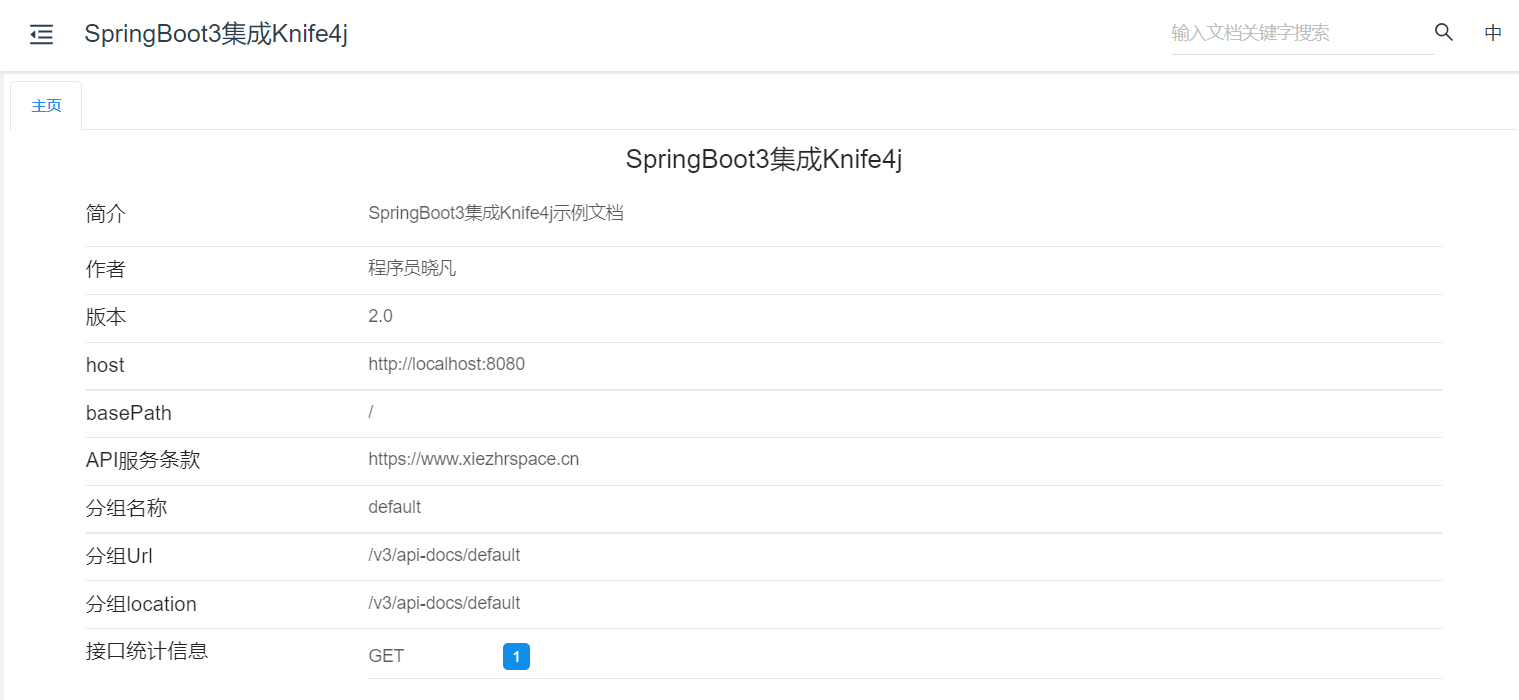The image size is (1519, 700).
Task: Click the version value 2.0
Action: [380, 316]
